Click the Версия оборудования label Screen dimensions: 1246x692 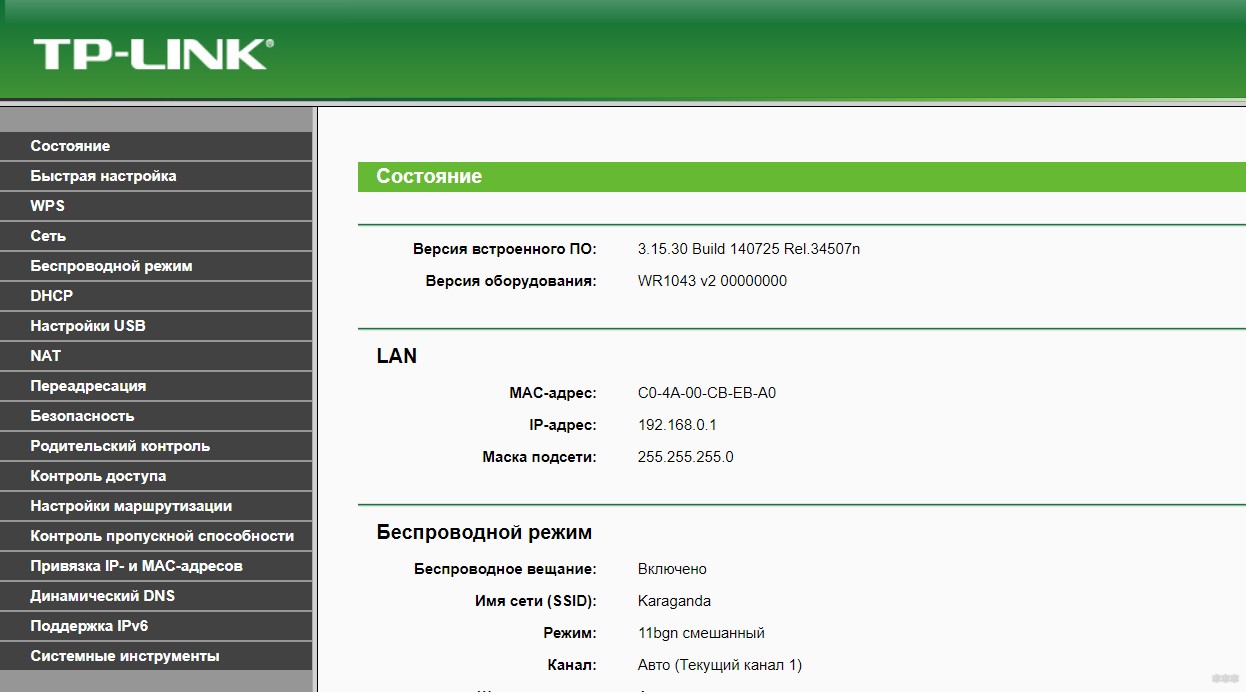click(x=511, y=281)
